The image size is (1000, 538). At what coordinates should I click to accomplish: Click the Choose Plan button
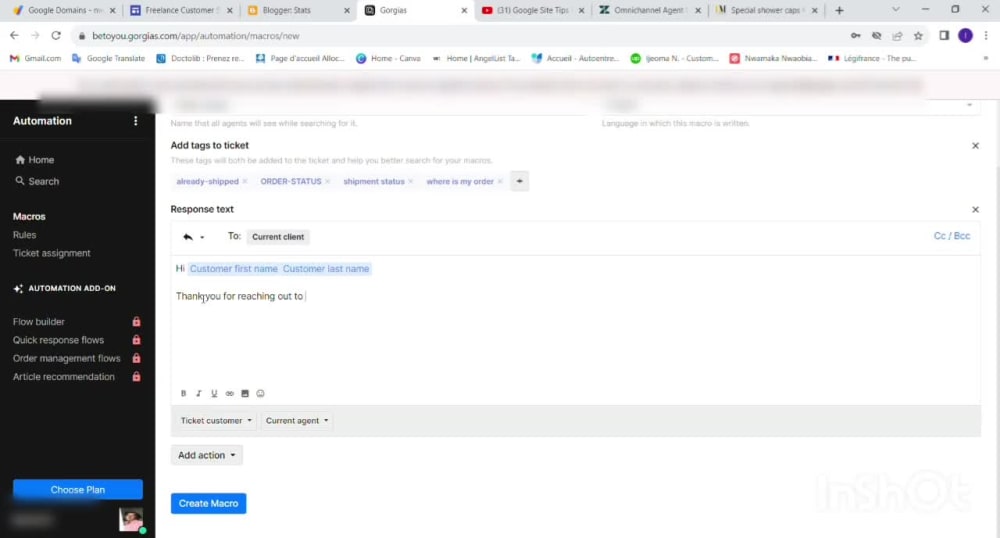(78, 490)
